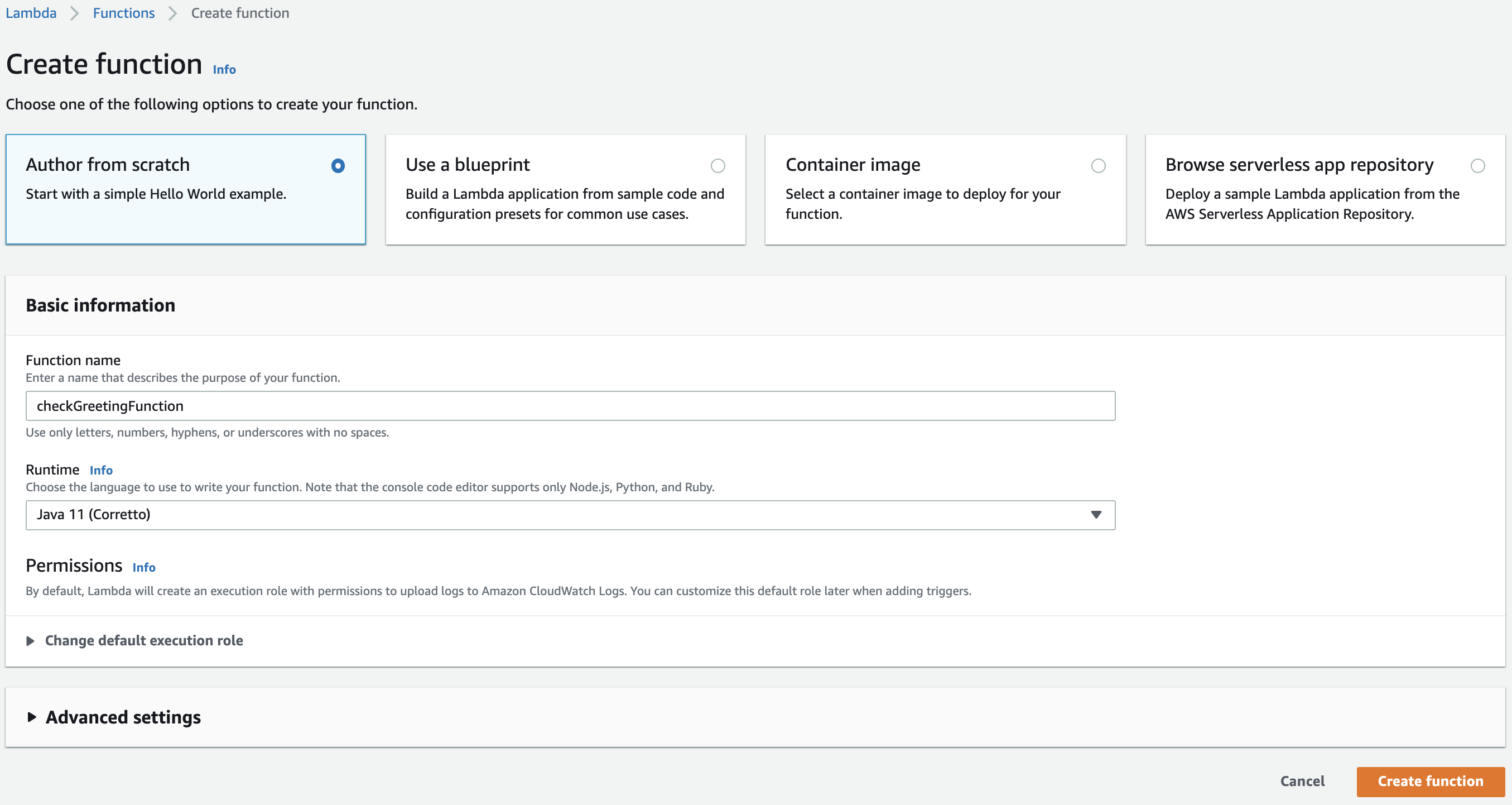The width and height of the screenshot is (1512, 805).
Task: Open the Permissions Info link
Action: pos(144,567)
